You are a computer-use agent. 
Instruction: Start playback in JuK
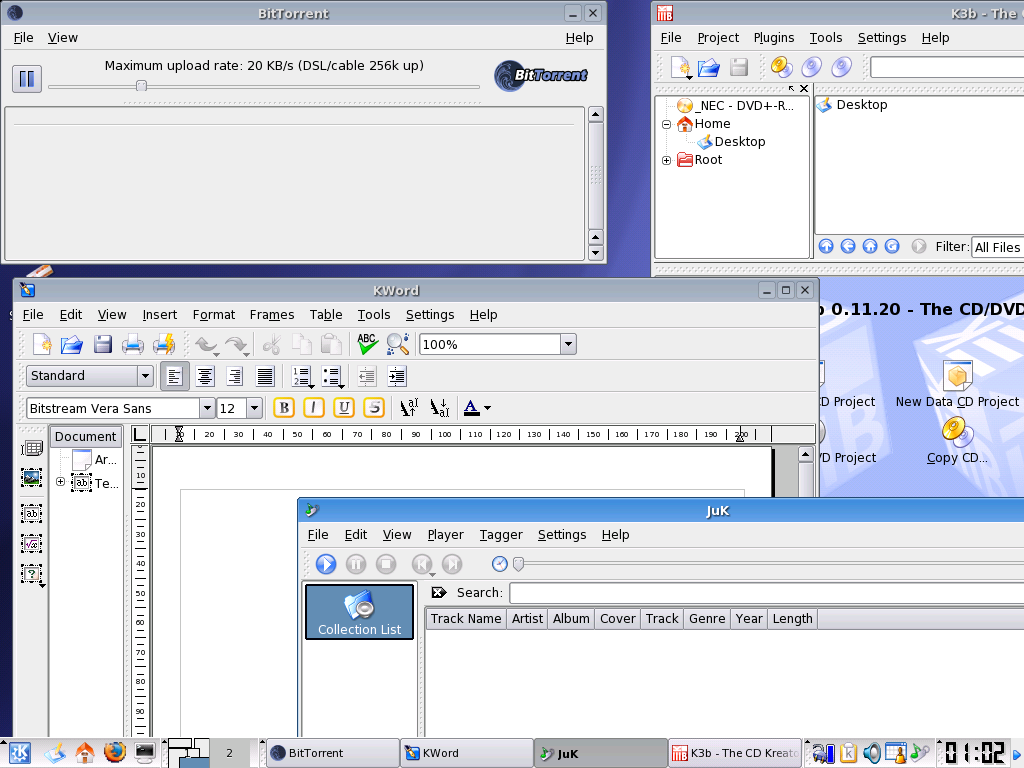[x=326, y=564]
